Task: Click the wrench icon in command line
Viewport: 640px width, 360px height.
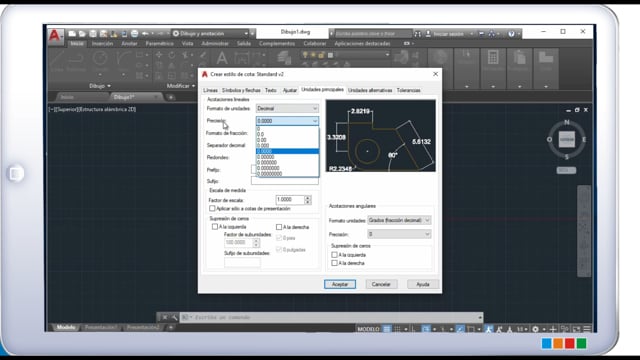Action: 174,317
